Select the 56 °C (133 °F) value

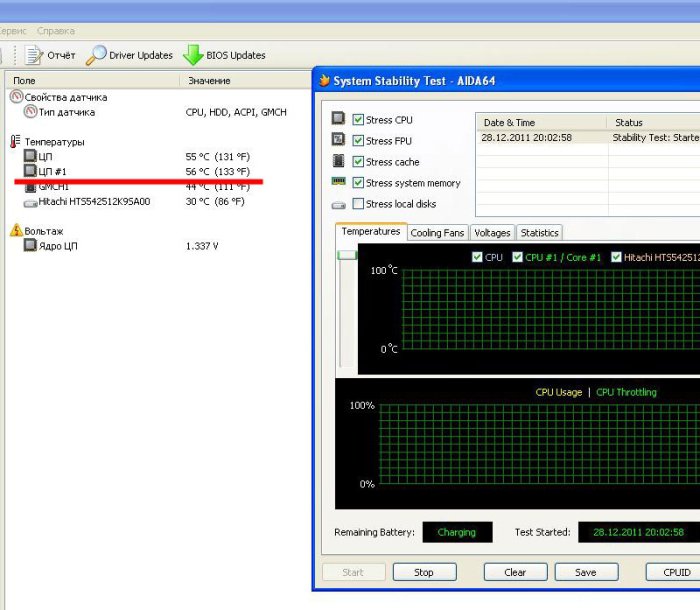click(217, 171)
